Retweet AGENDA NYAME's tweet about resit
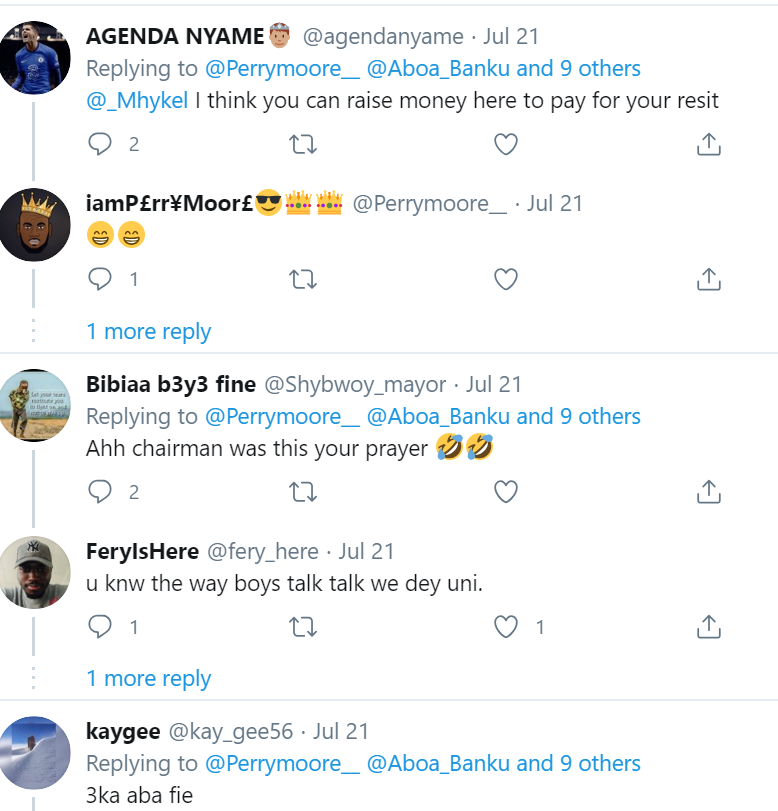This screenshot has height=811, width=778. pos(302,145)
